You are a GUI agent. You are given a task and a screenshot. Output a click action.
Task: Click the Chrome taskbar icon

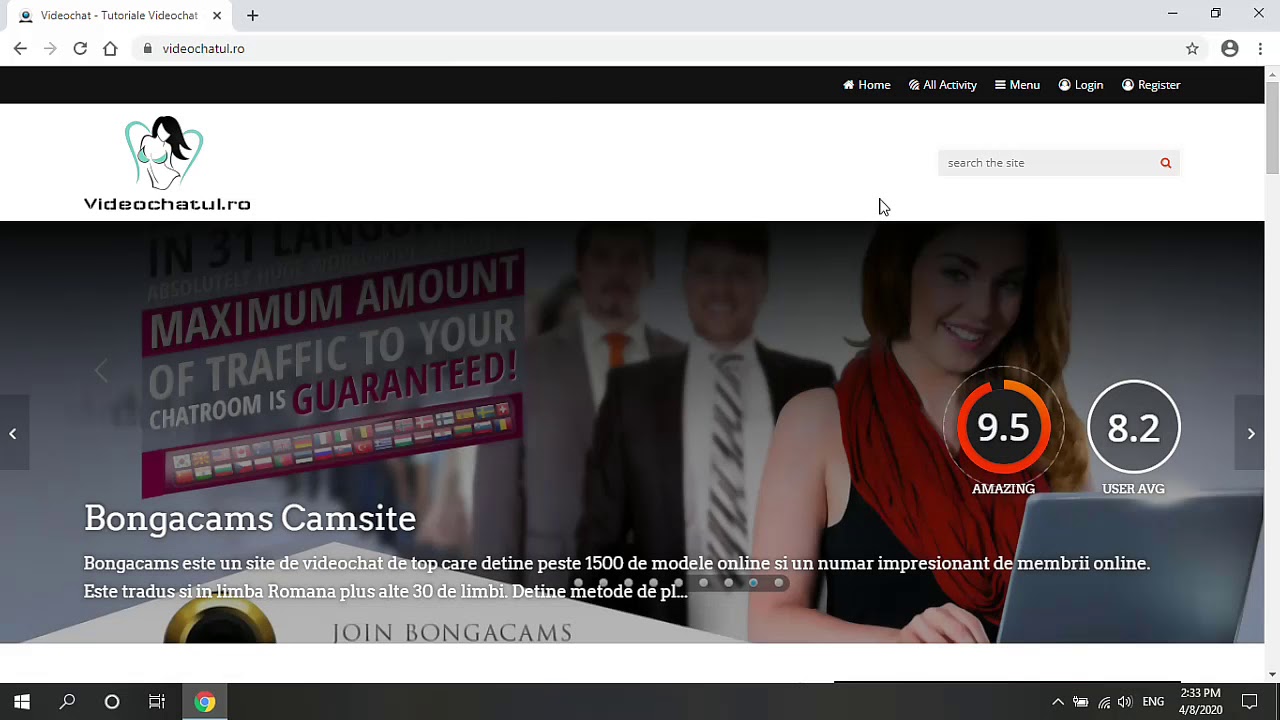[204, 702]
